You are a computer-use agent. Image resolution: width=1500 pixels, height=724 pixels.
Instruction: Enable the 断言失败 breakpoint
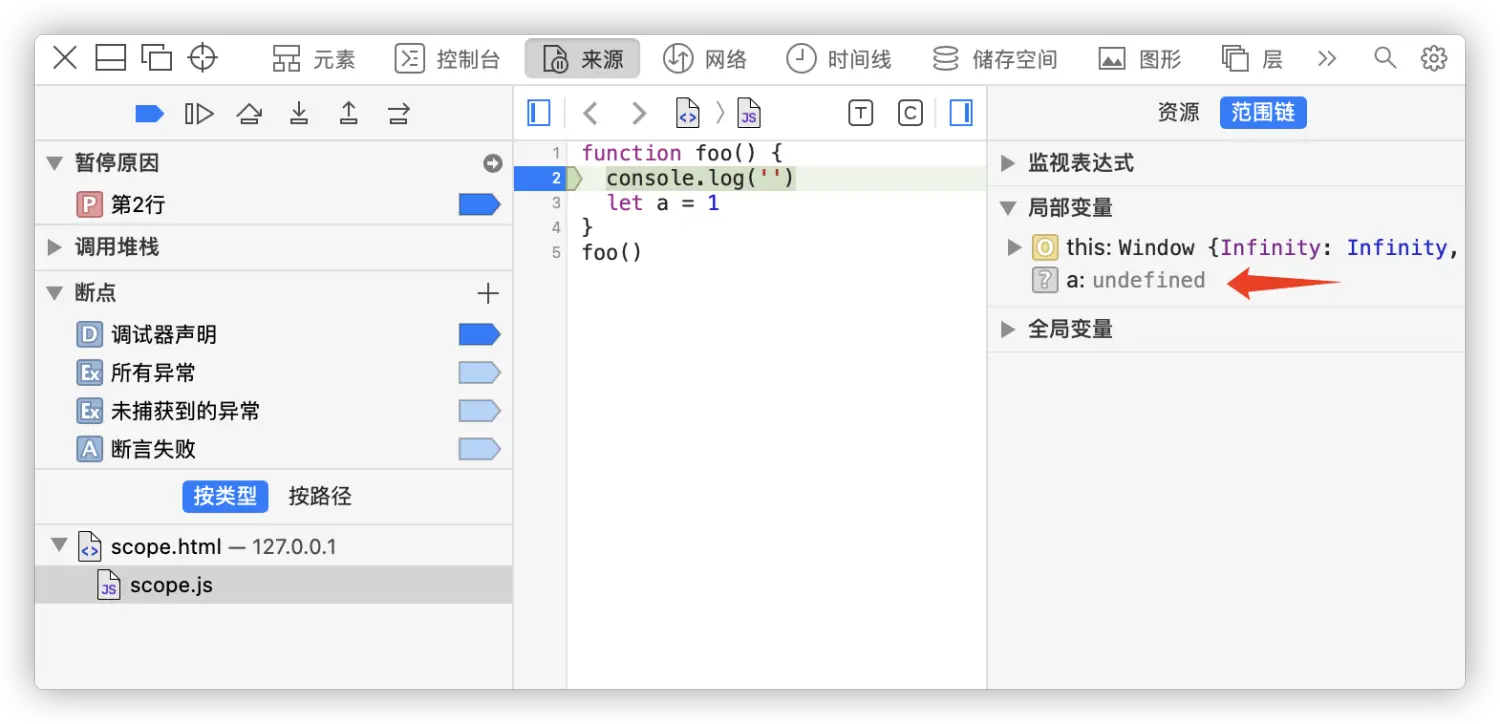[479, 449]
